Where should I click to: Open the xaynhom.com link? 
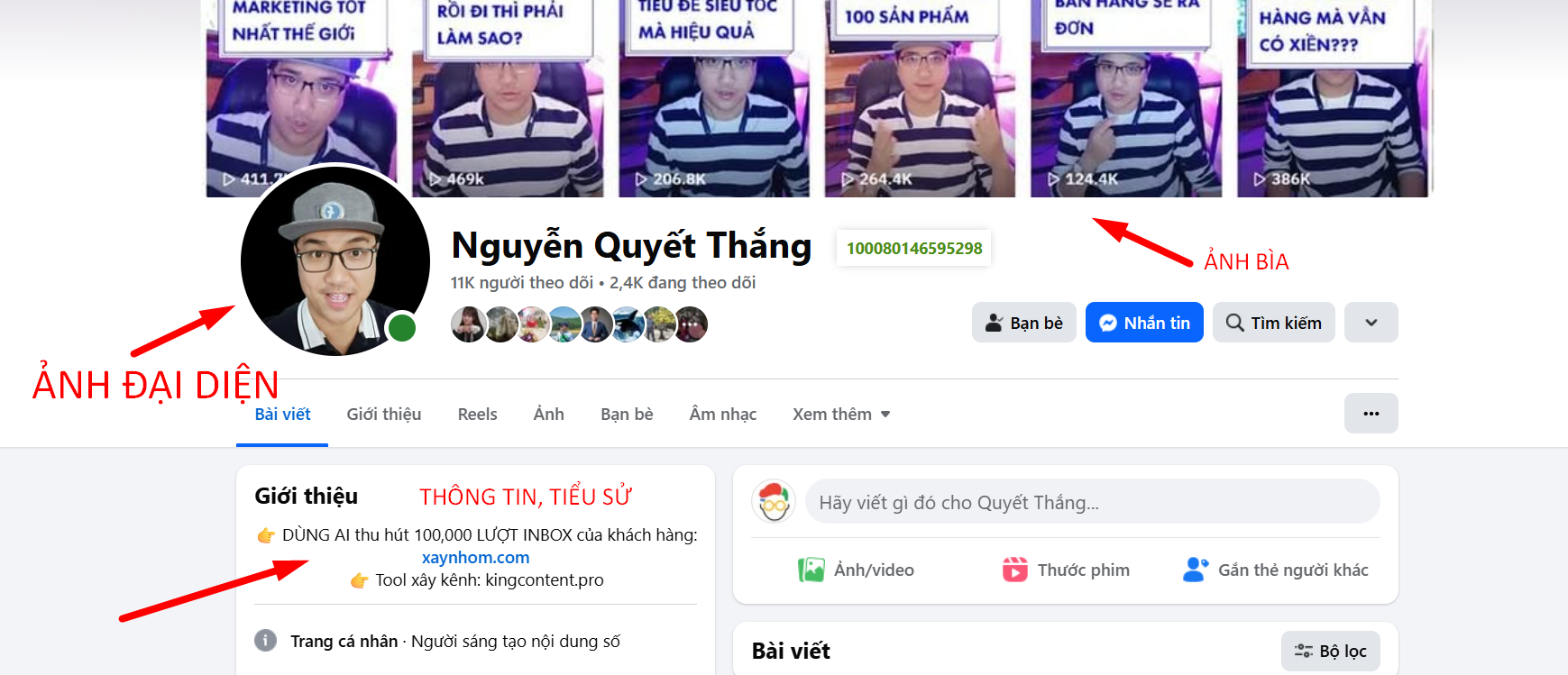[x=475, y=558]
